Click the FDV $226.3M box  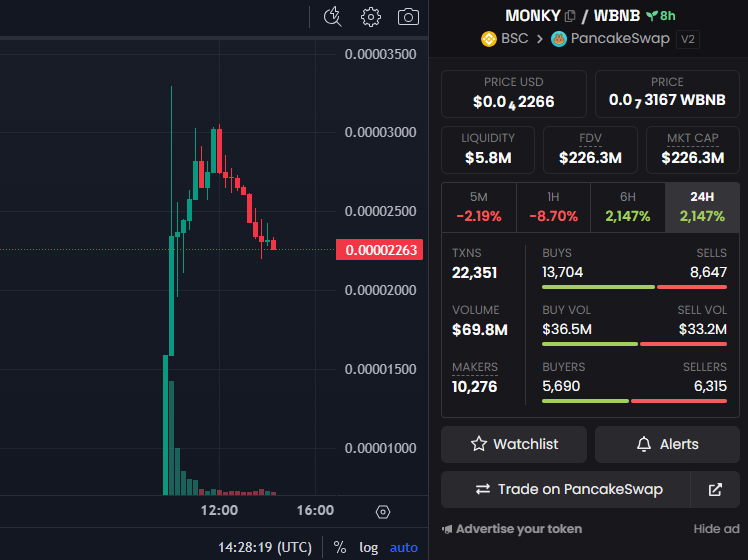591,150
